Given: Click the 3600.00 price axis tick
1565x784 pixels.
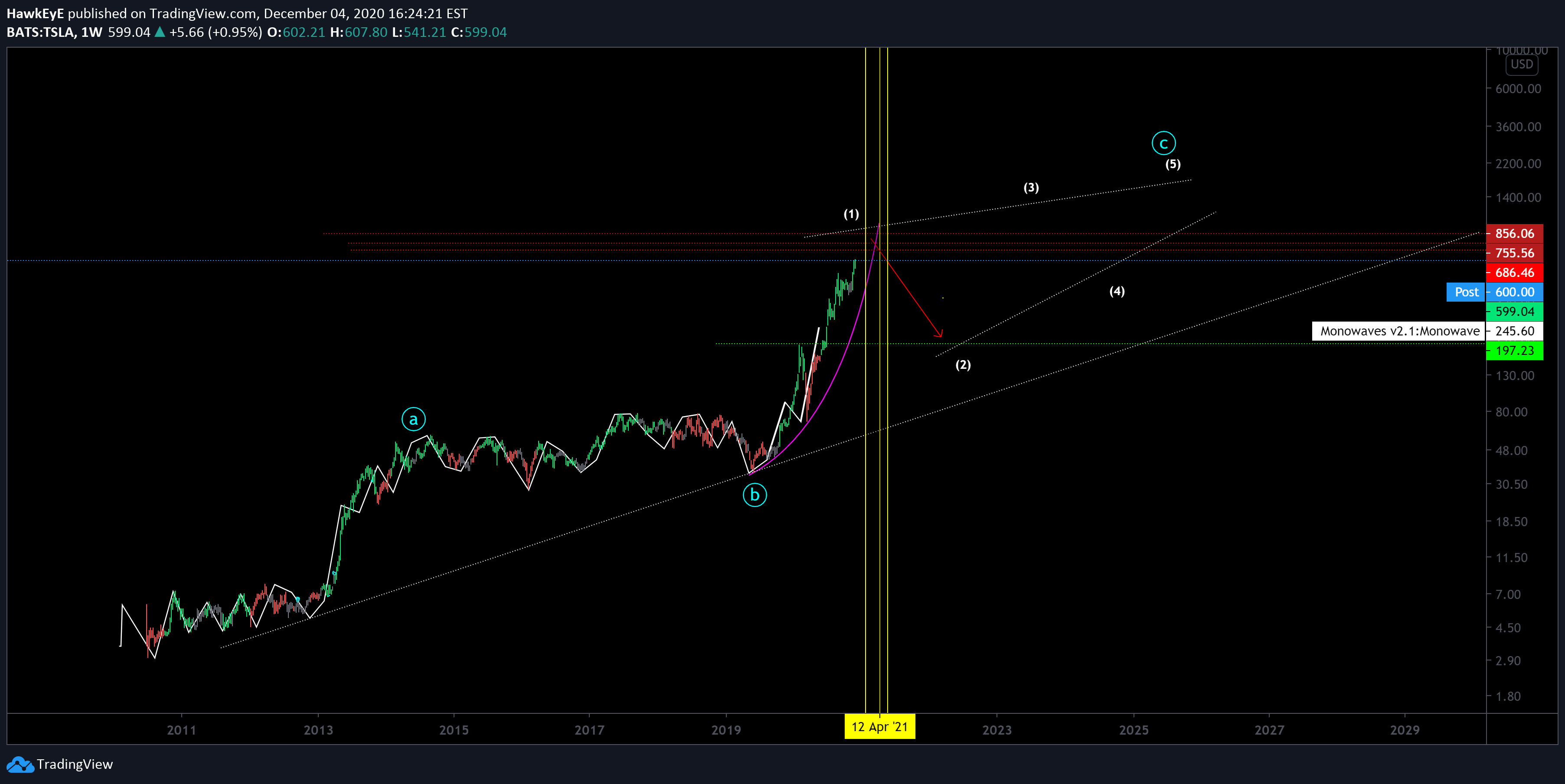Looking at the screenshot, I should point(1518,127).
